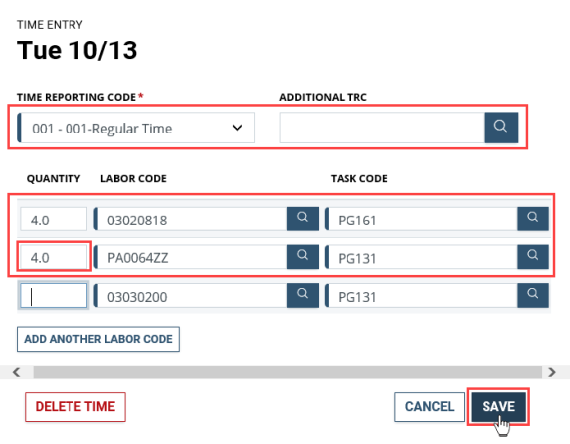Click the TASK CODE column header
The height and width of the screenshot is (444, 570).
pyautogui.click(x=359, y=179)
